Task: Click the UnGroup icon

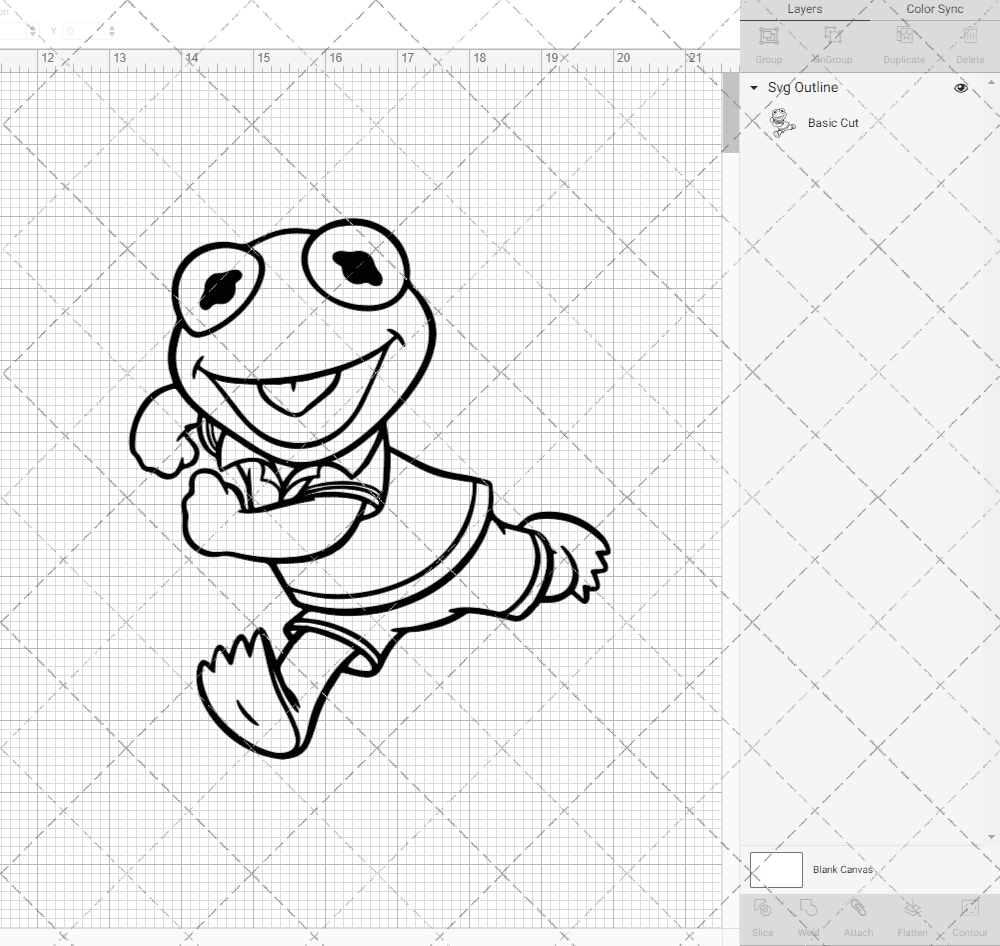Action: coord(833,35)
